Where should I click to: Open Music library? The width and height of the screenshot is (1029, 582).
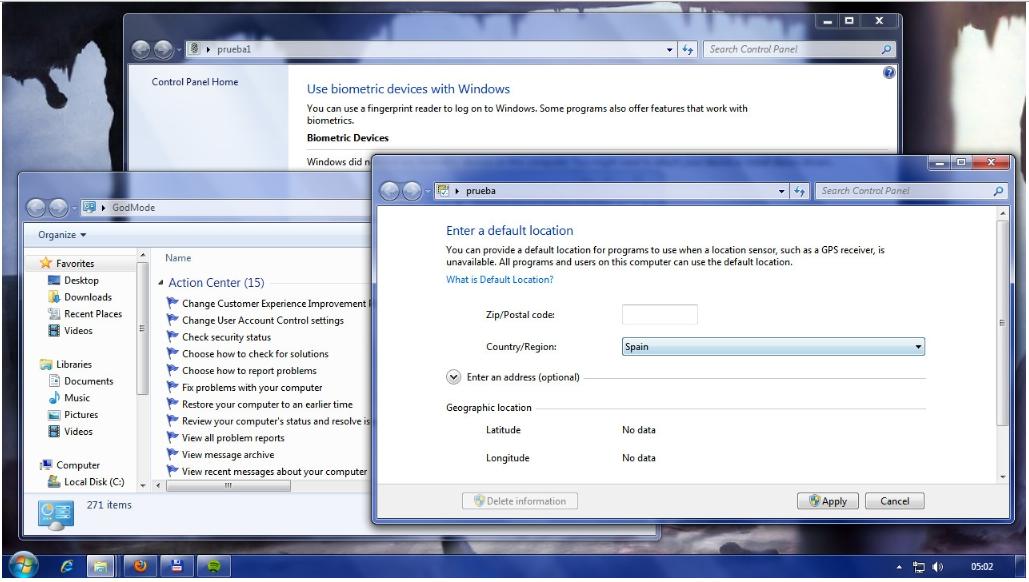click(77, 398)
